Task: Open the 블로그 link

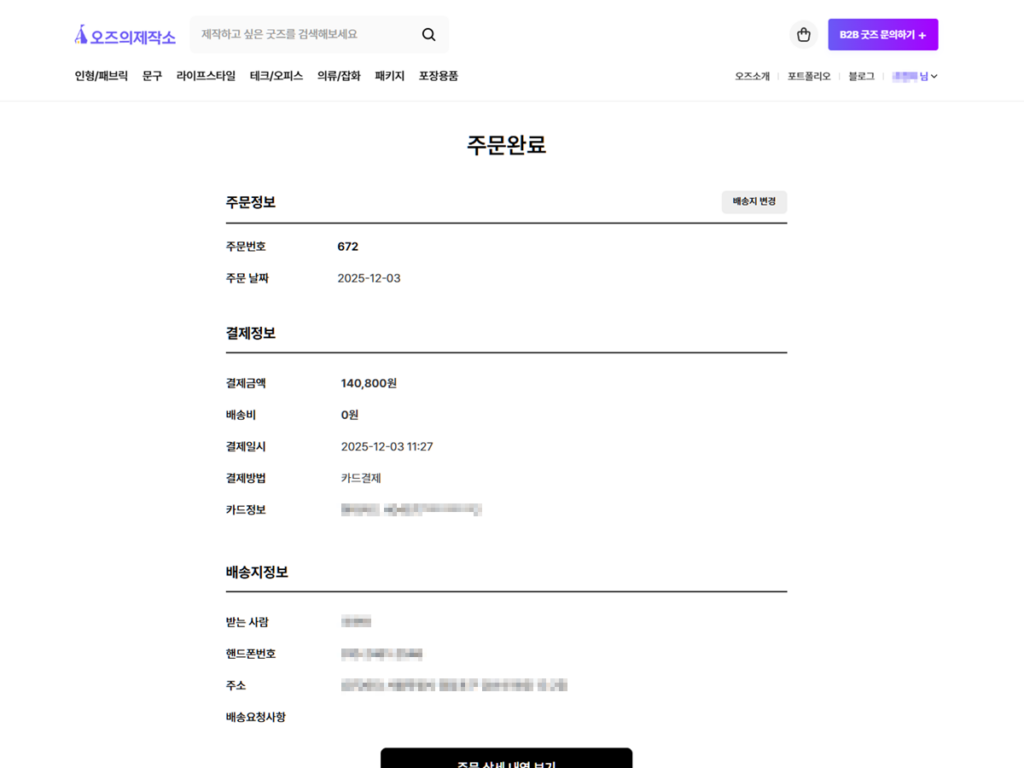Action: [860, 75]
